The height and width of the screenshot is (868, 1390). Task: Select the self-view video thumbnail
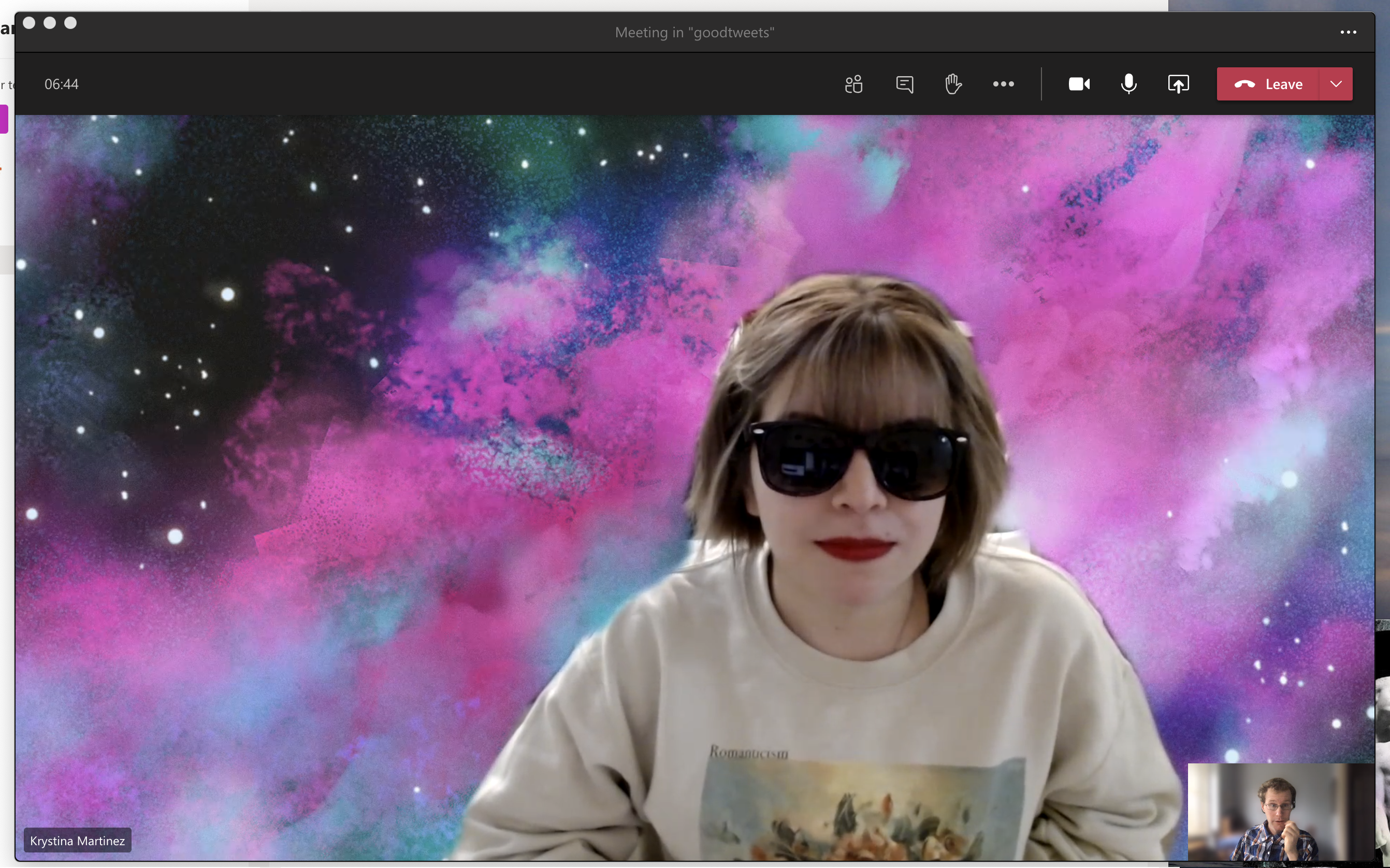(x=1280, y=812)
